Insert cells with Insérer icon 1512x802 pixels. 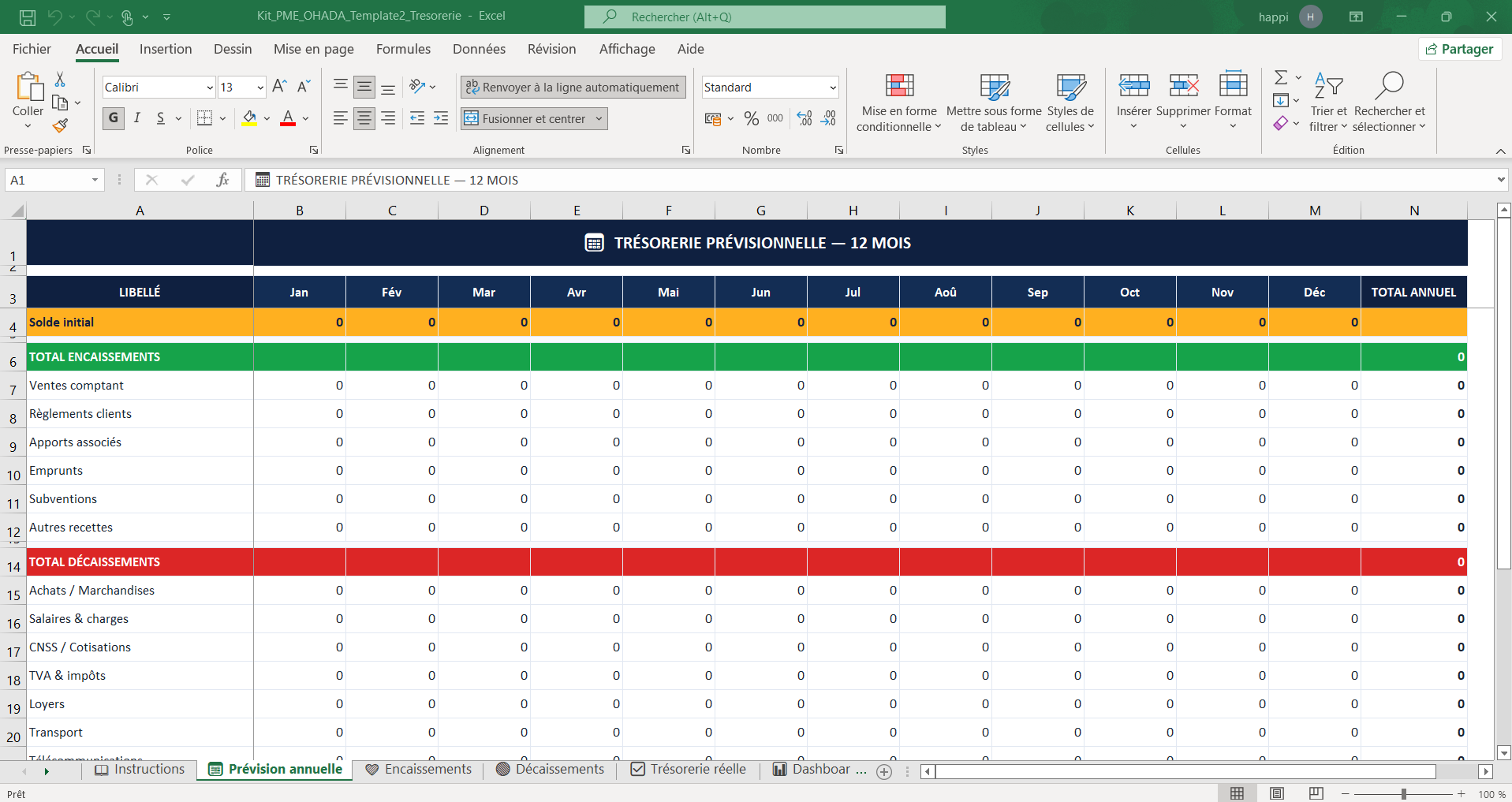(x=1134, y=85)
